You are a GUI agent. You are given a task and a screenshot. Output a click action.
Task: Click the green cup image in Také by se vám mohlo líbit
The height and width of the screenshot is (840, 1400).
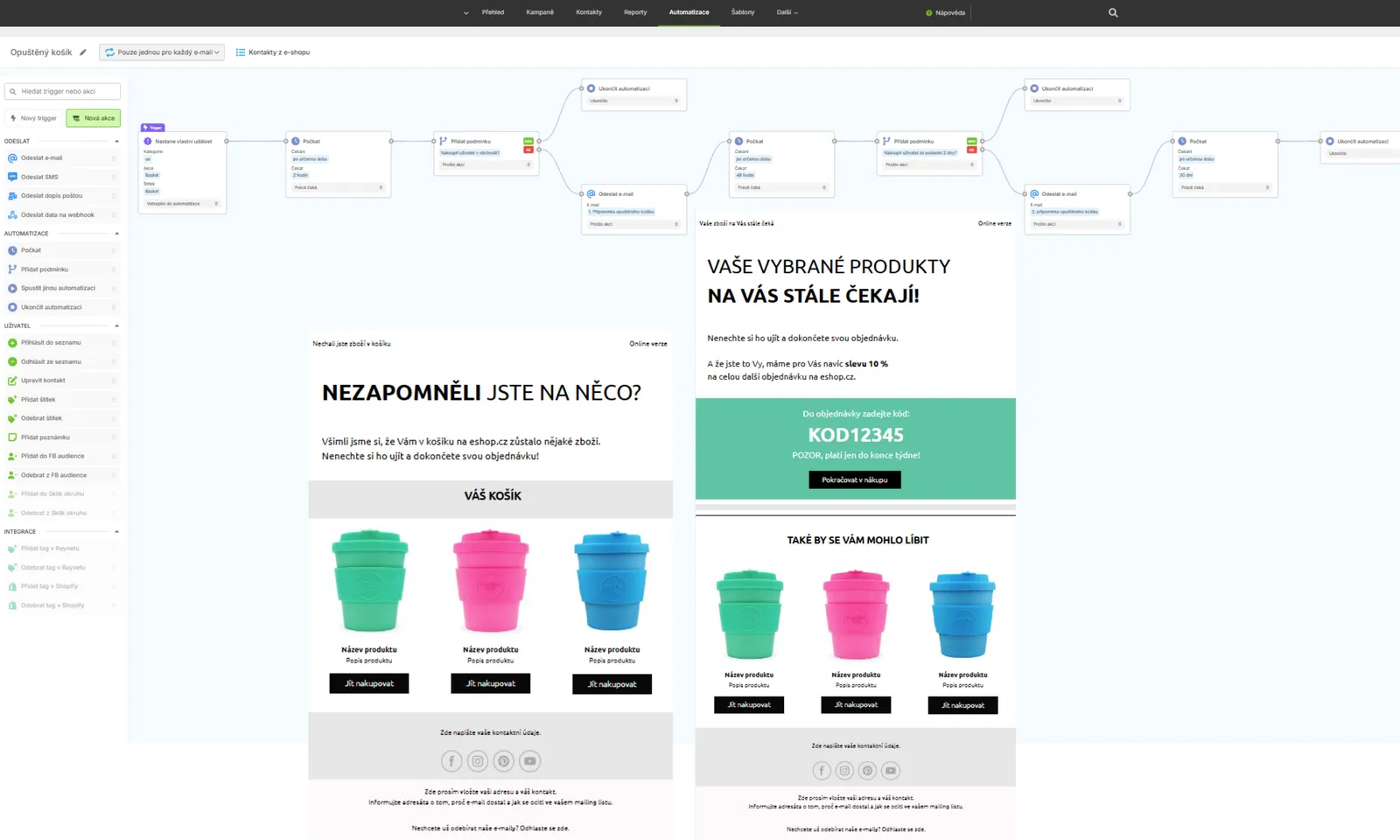(749, 615)
